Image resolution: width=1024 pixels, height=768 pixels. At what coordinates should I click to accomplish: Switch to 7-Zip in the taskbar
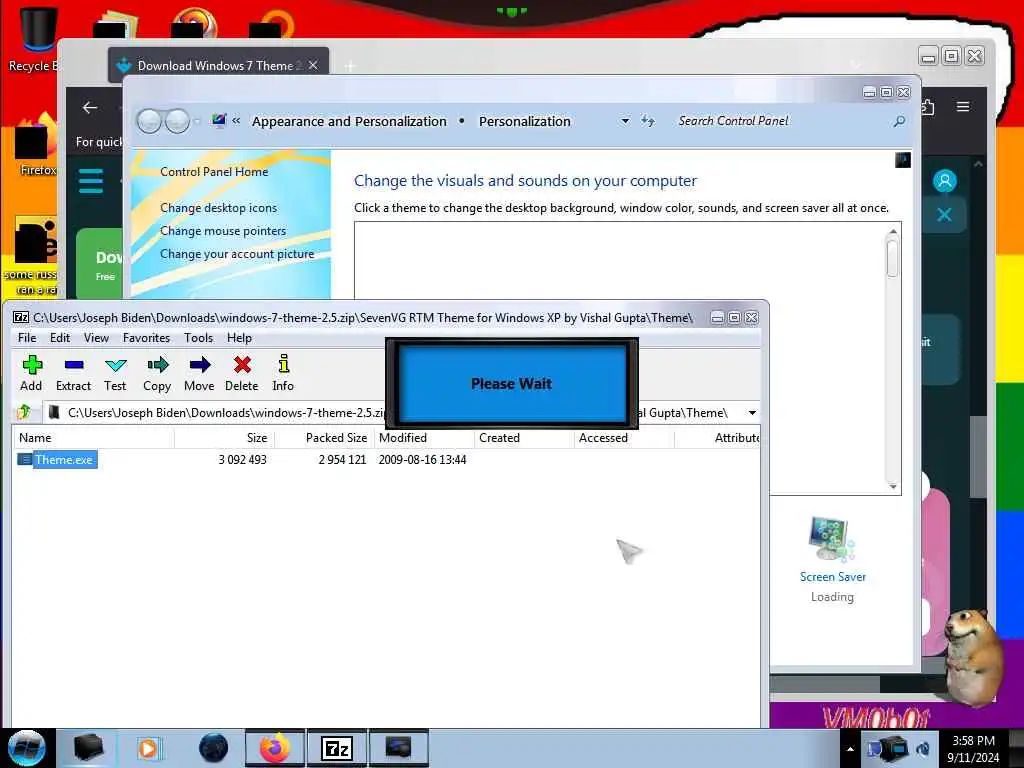[x=337, y=748]
